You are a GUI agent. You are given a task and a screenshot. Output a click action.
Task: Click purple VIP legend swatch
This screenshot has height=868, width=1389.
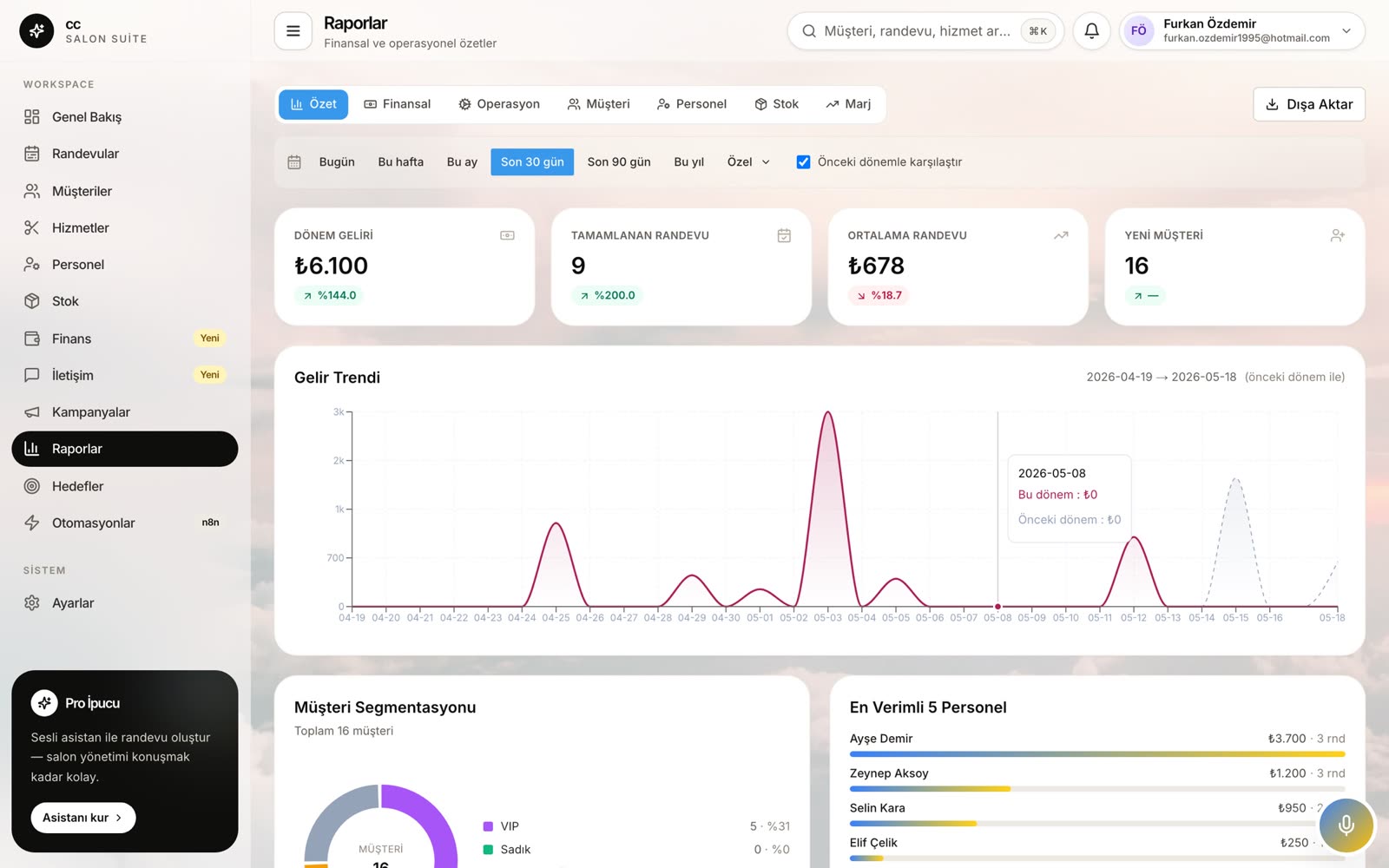[x=488, y=826]
